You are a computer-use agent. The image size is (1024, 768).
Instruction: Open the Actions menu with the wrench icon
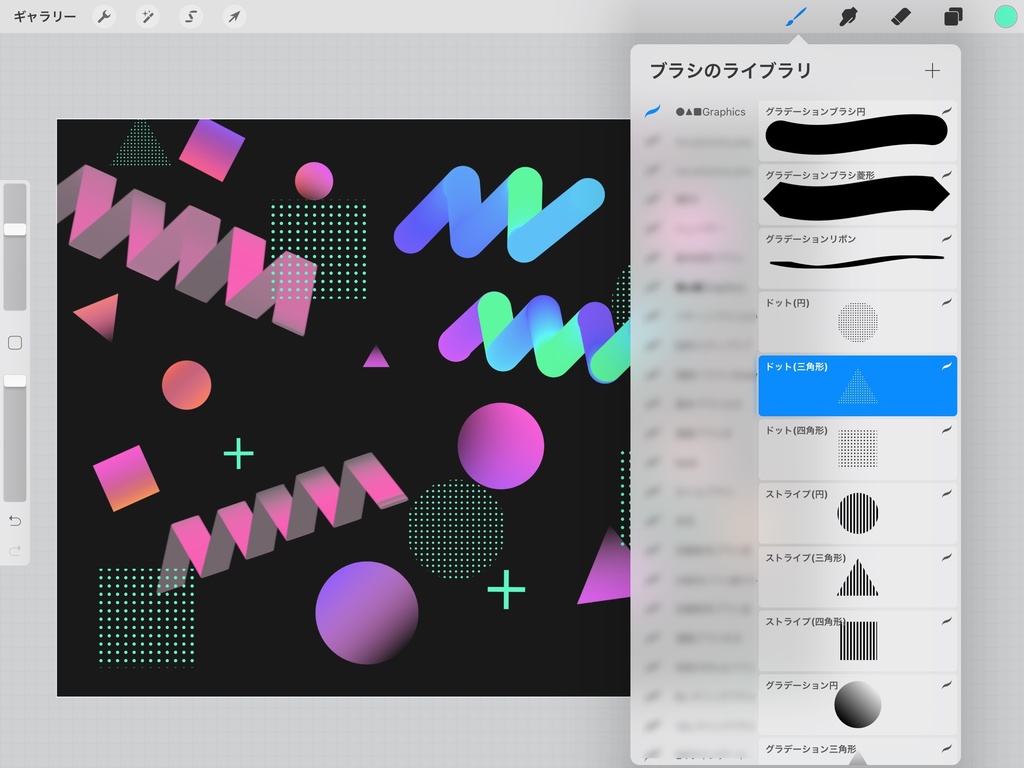point(104,16)
